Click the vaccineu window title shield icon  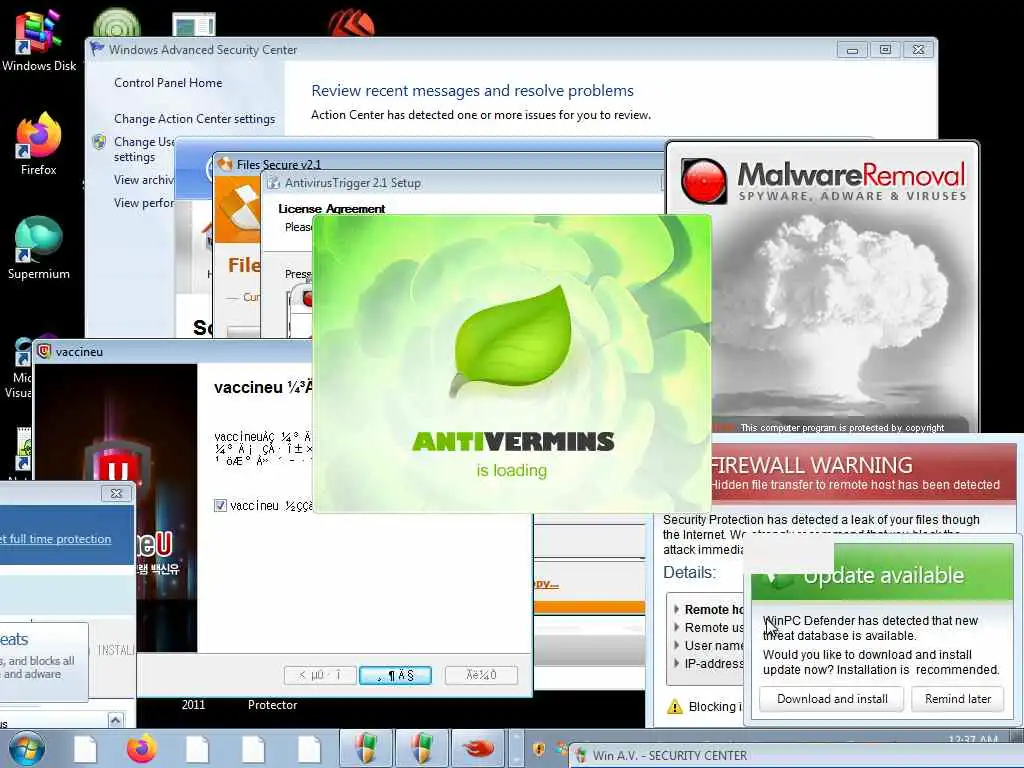click(44, 351)
